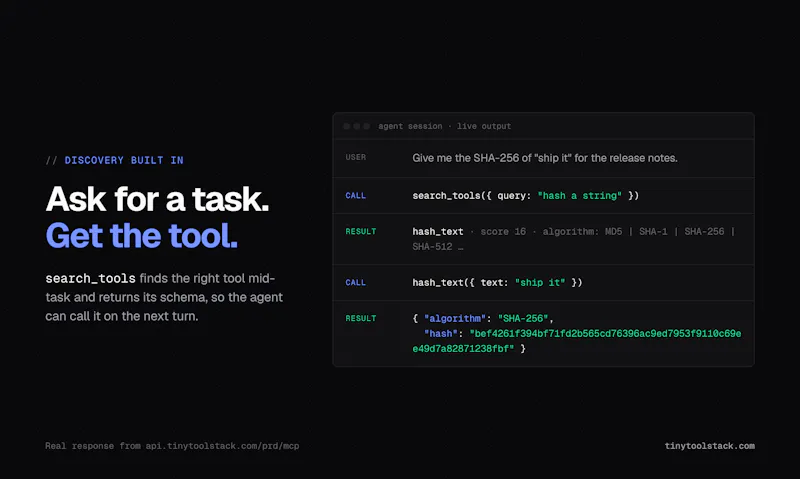Click the middle window dot in the session titlebar
The image size is (800, 479).
click(x=357, y=126)
